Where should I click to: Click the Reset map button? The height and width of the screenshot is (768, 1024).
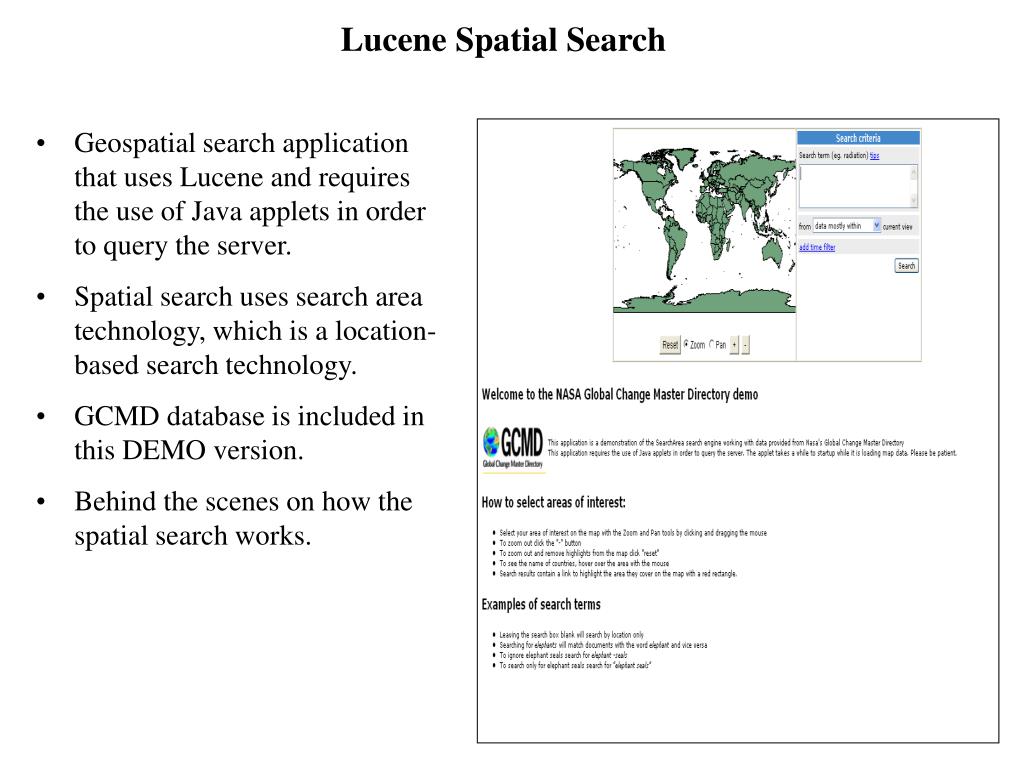tap(670, 345)
